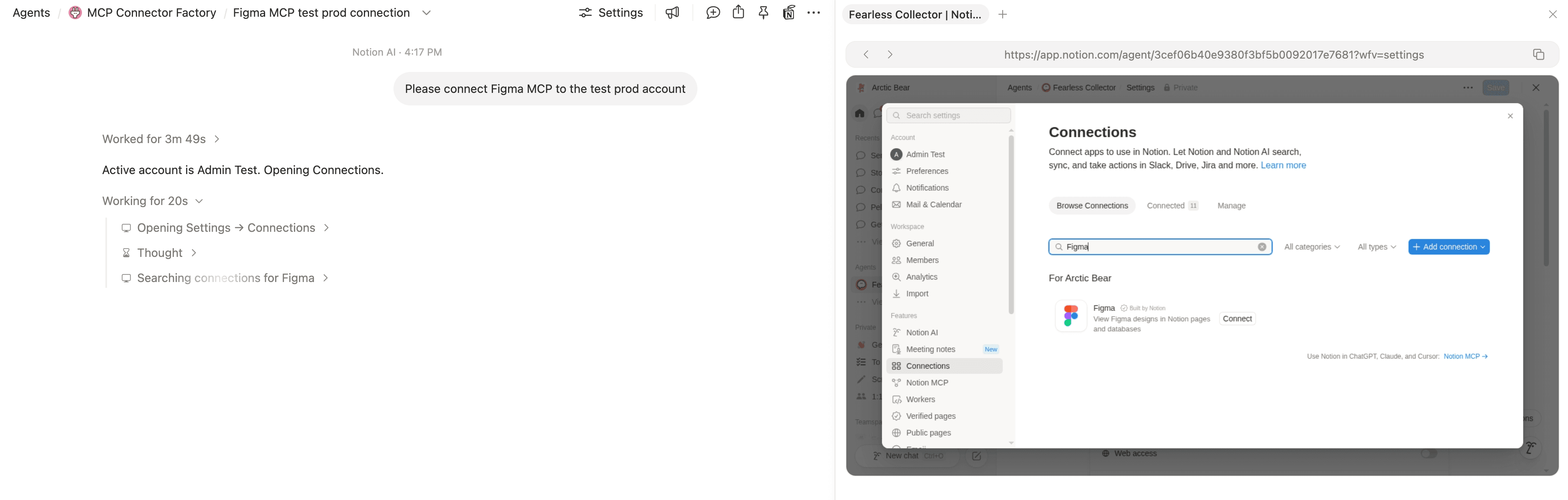
Task: Expand 'Searching connections for Figma' step
Action: pyautogui.click(x=225, y=278)
